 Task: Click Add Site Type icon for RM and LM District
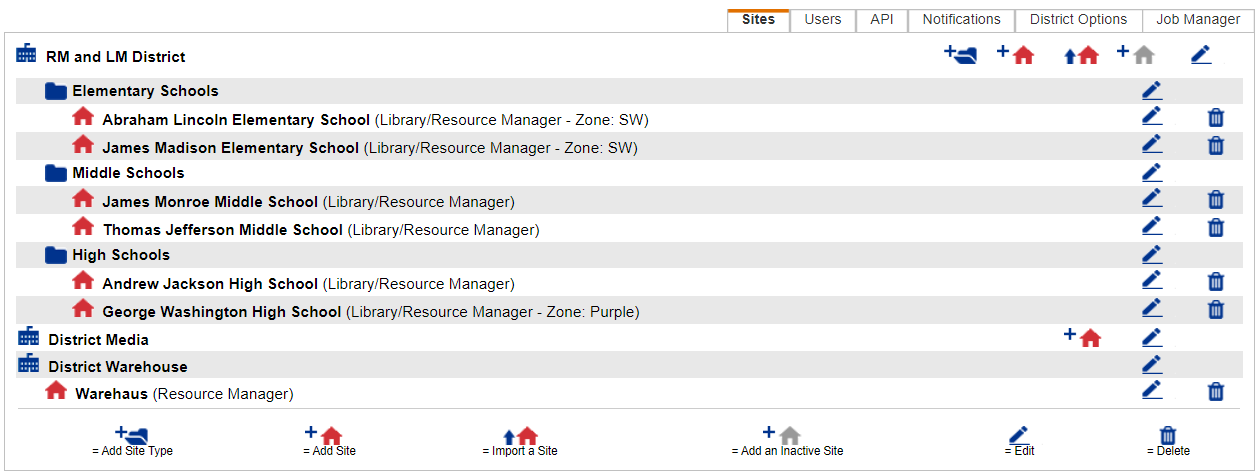tap(960, 55)
